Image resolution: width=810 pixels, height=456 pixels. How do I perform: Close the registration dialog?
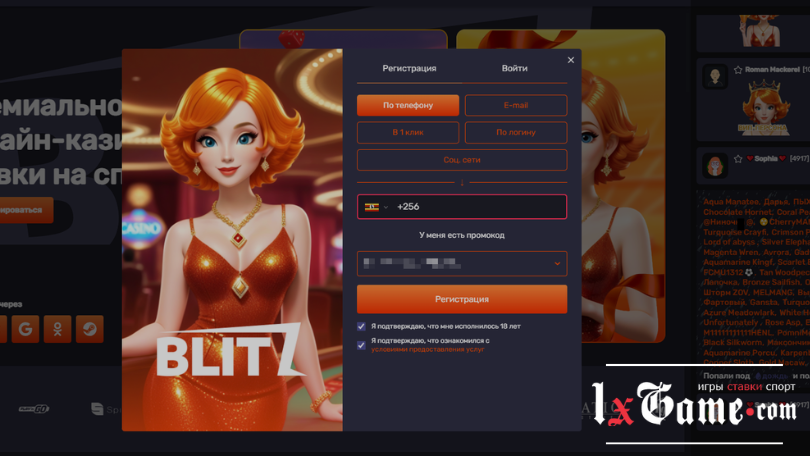tap(571, 60)
